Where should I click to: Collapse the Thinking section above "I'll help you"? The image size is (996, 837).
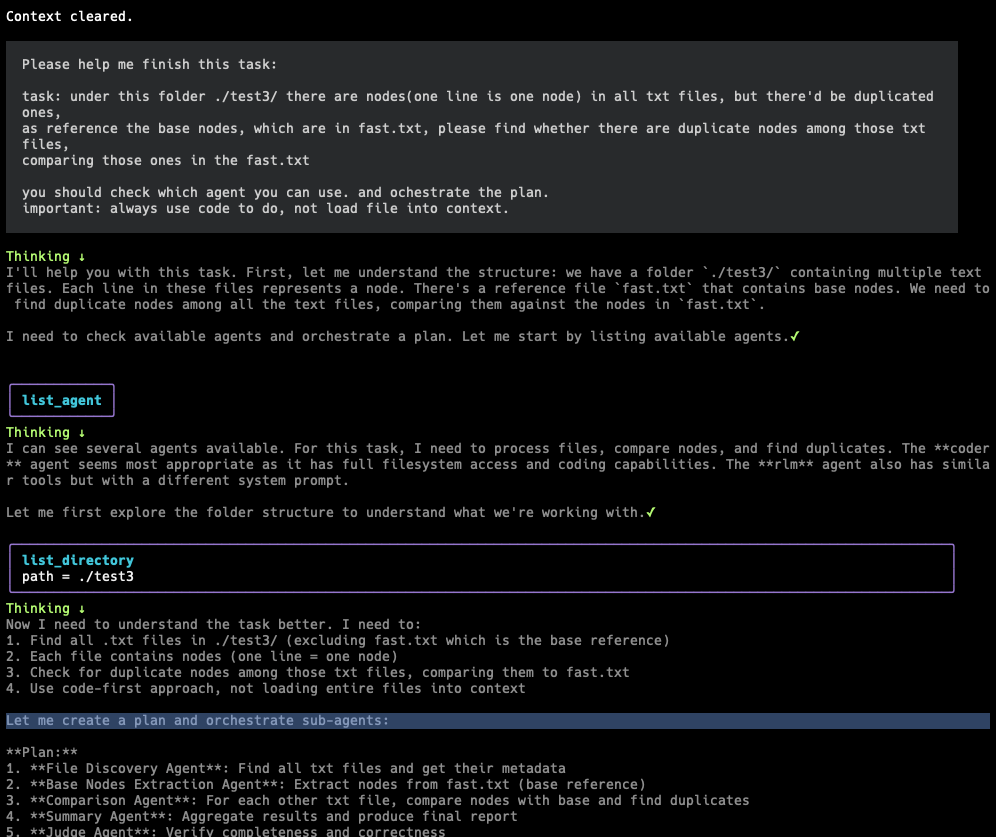click(39, 256)
